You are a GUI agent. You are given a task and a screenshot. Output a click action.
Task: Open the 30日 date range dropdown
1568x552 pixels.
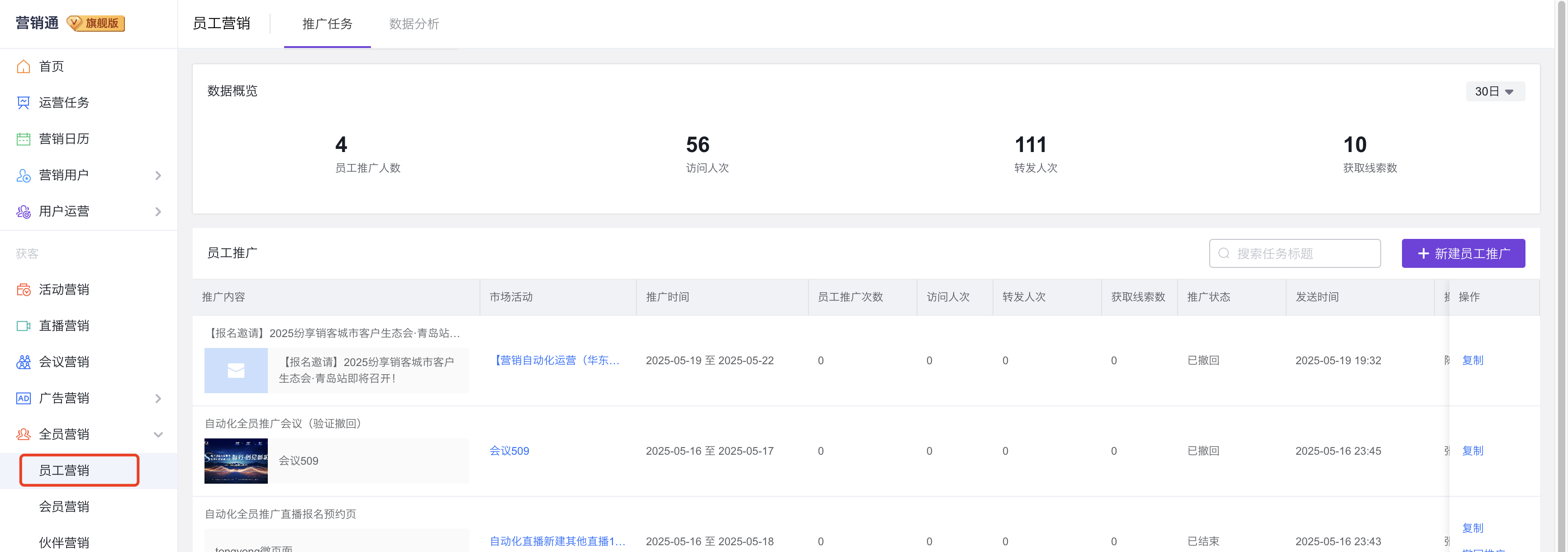click(1495, 91)
